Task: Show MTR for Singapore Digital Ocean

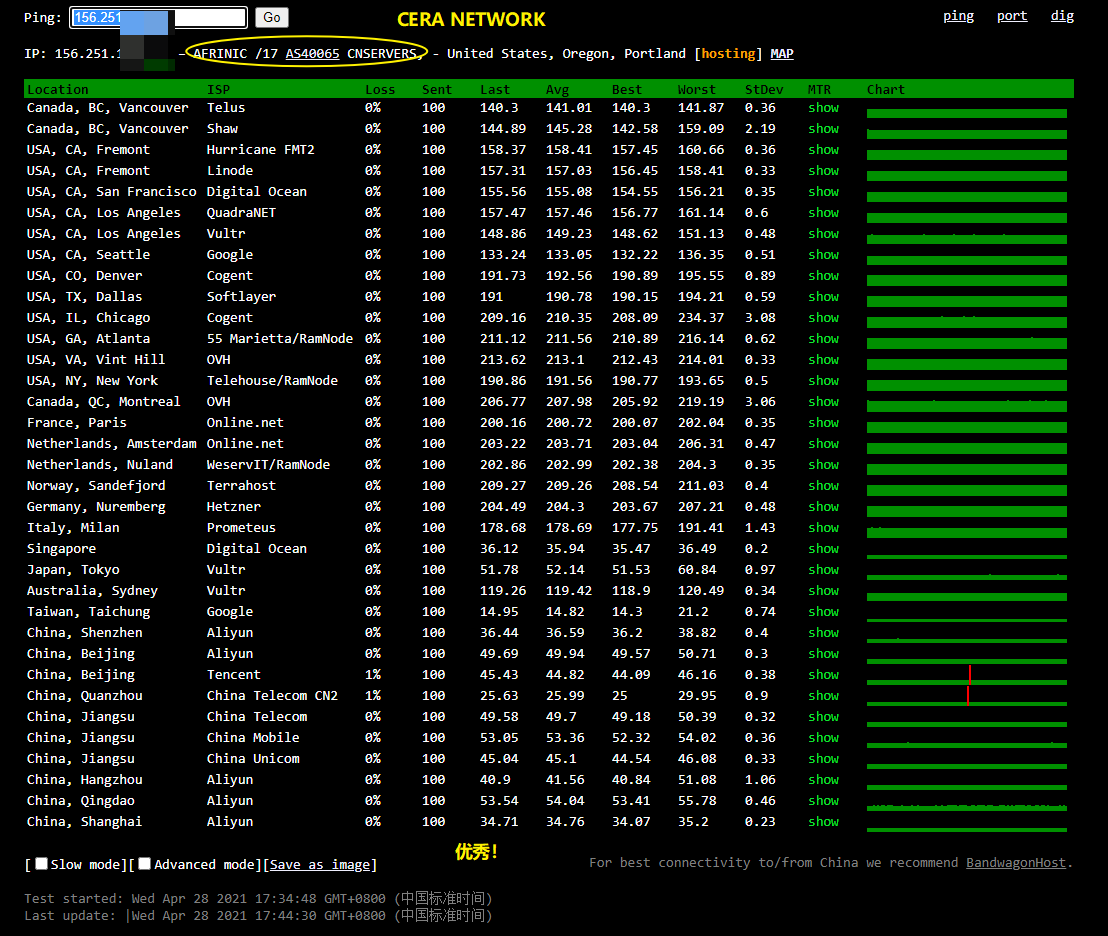Action: pyautogui.click(x=823, y=549)
